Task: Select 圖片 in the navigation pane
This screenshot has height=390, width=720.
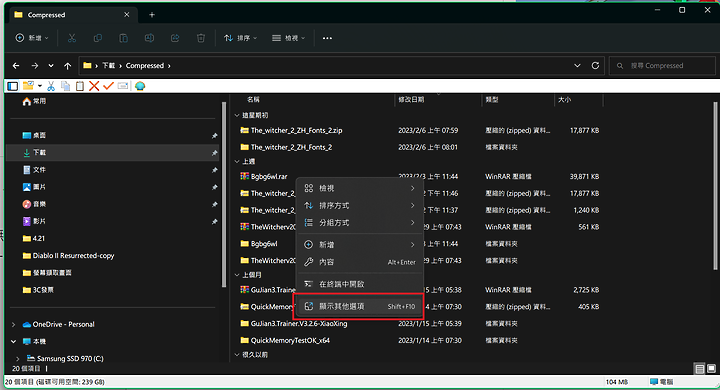Action: 39,187
